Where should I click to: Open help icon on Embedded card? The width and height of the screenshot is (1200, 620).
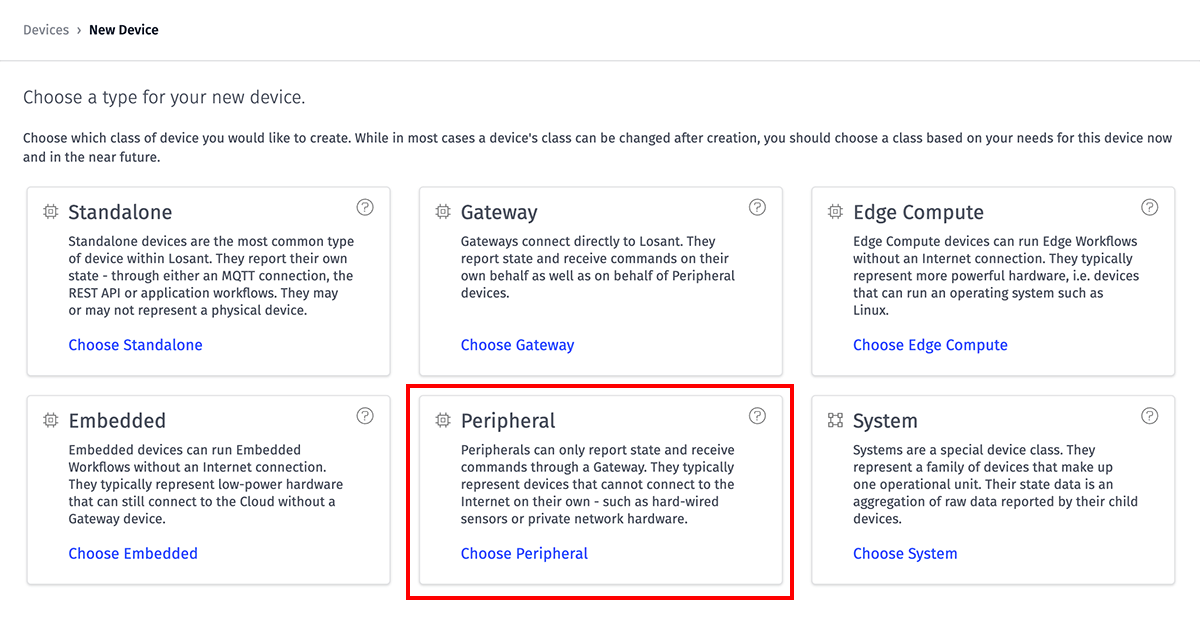coord(365,415)
